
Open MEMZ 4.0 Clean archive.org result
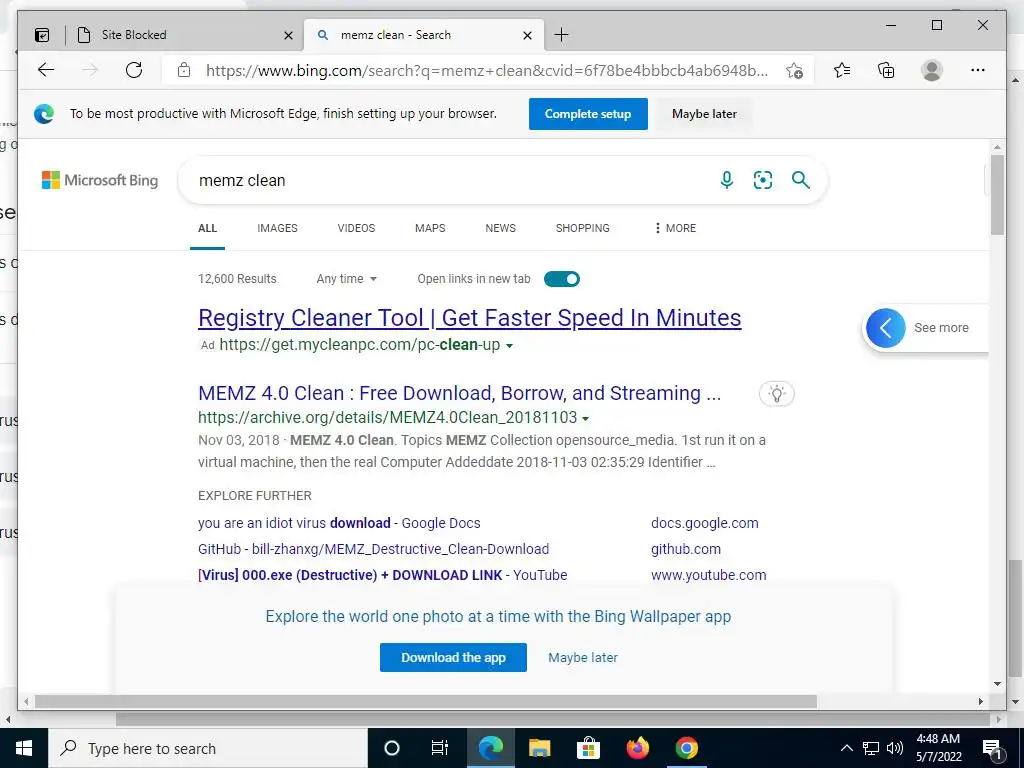(459, 393)
